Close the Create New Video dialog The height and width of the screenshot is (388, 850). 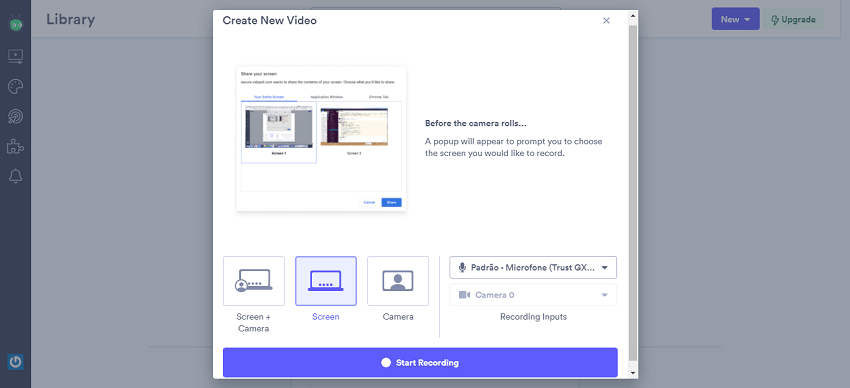tap(607, 21)
